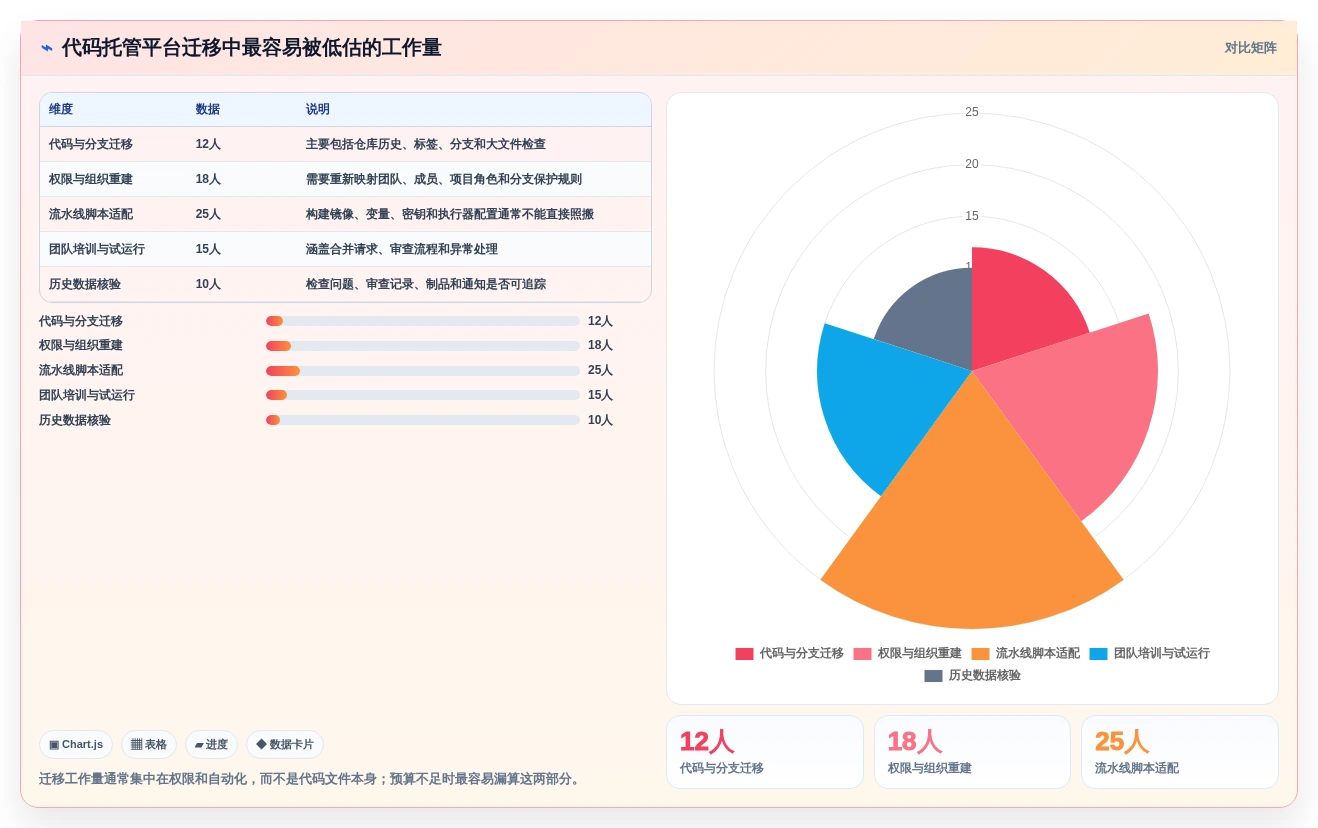
Task: Click the 对比矩阵 label in header
Action: pos(1250,48)
